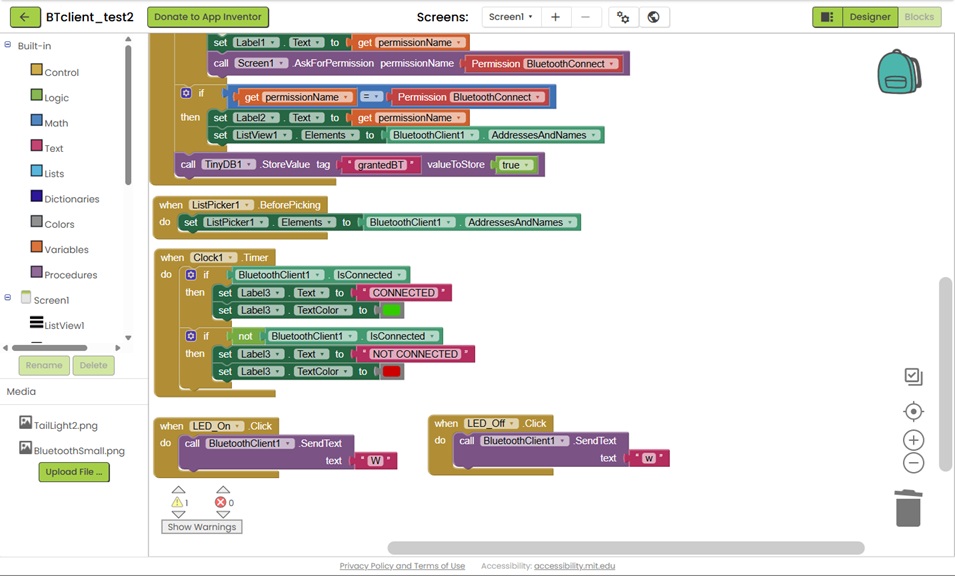Center the workspace with the target icon
The width and height of the screenshot is (955, 576).
[913, 412]
